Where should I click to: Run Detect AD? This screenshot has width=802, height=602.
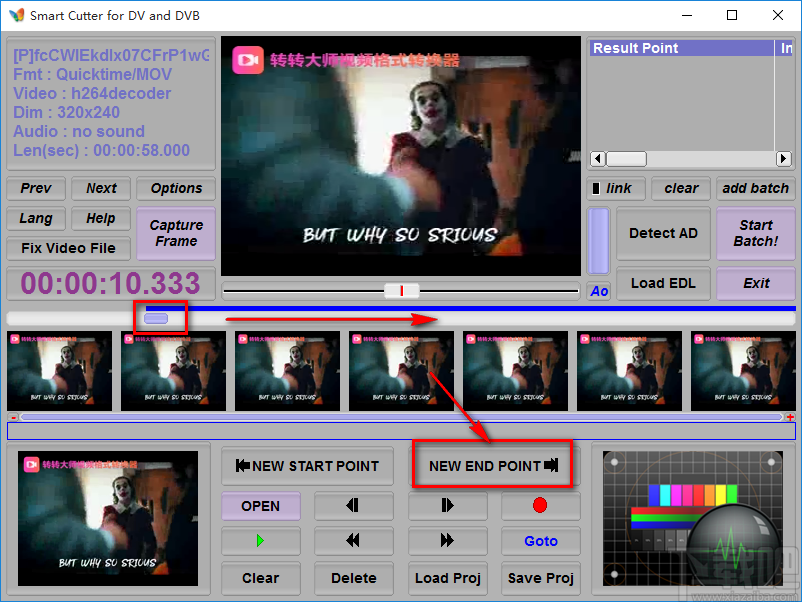point(663,233)
